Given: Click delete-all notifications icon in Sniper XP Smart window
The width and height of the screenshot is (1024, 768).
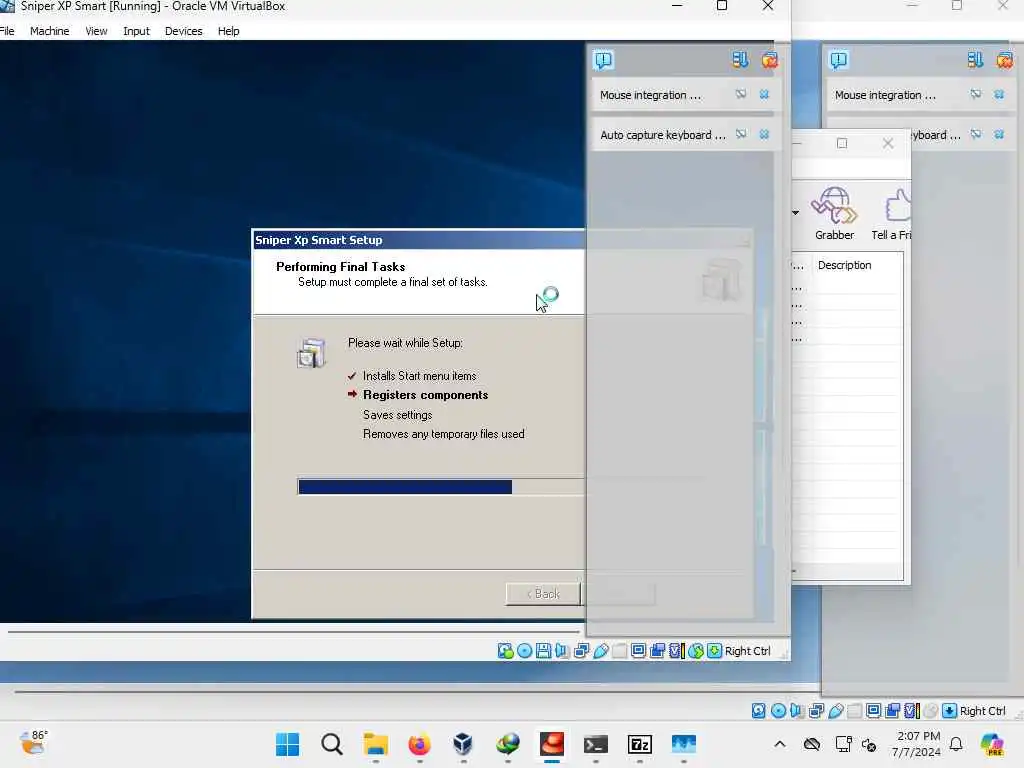Looking at the screenshot, I should pyautogui.click(x=769, y=60).
